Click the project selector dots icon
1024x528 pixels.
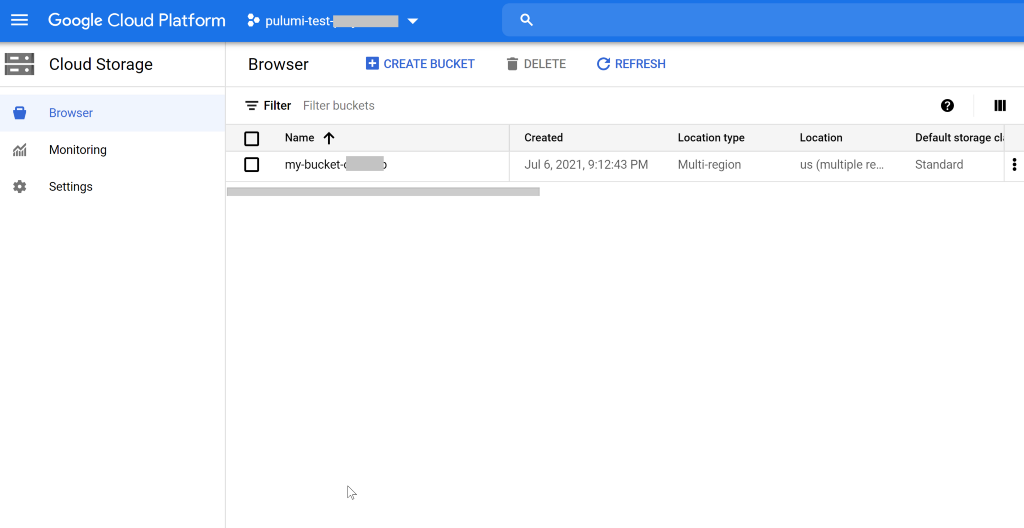pyautogui.click(x=253, y=21)
